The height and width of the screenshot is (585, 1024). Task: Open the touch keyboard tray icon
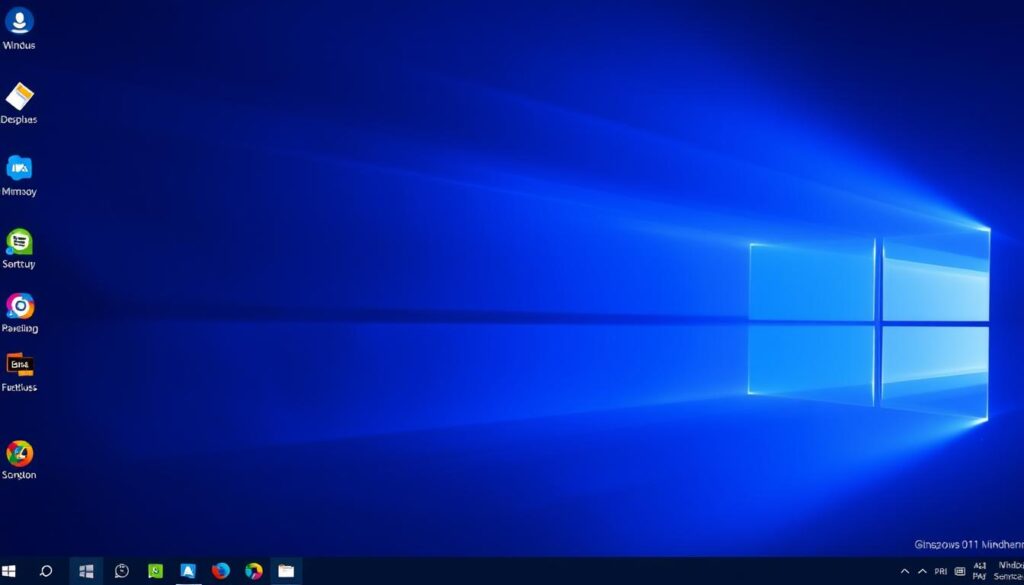[960, 571]
